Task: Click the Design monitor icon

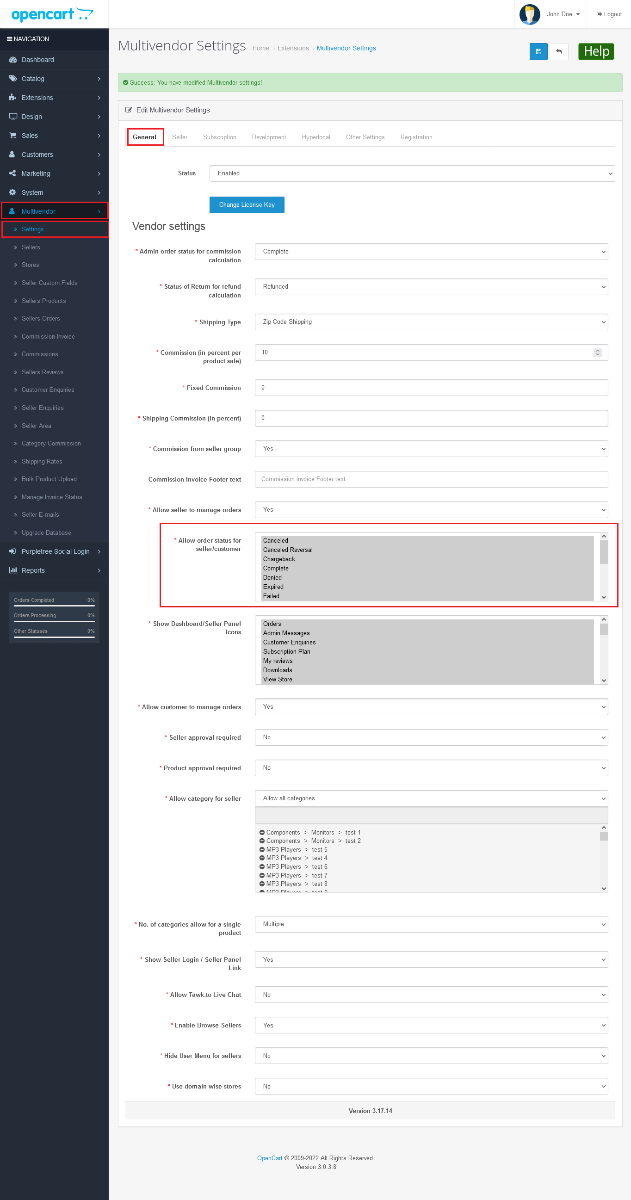Action: [12, 116]
